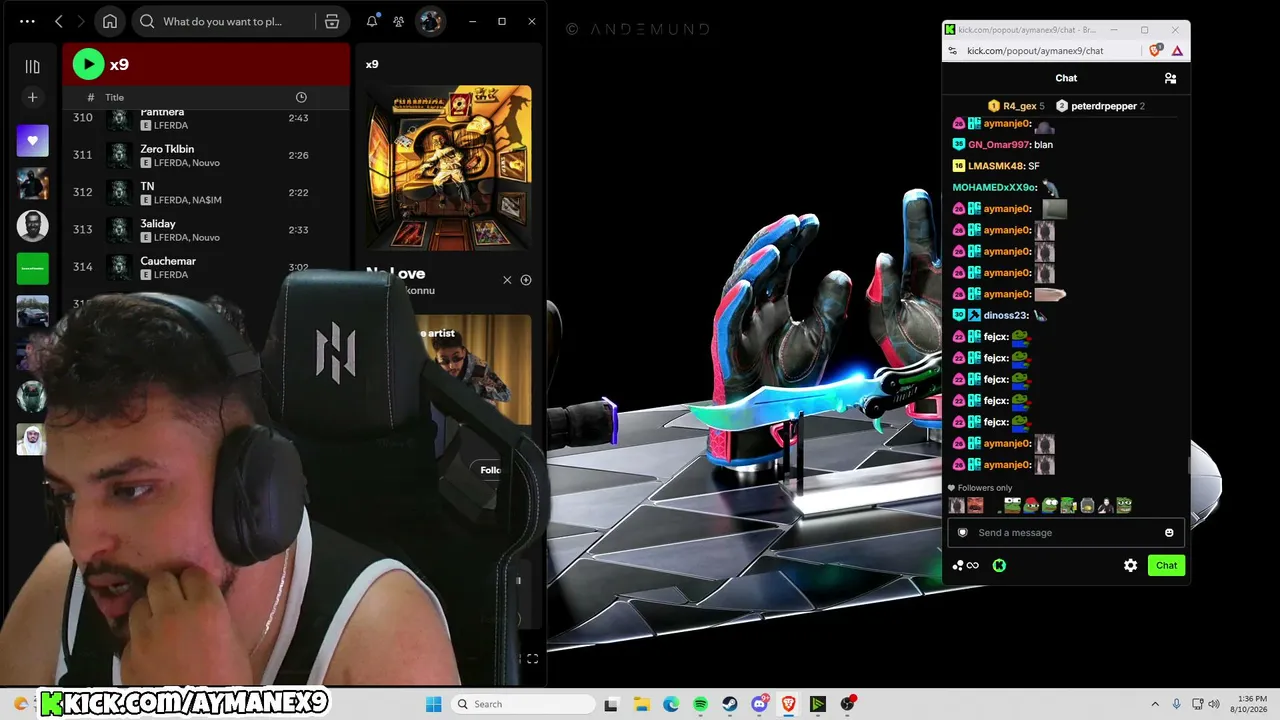This screenshot has width=1280, height=720.
Task: View site information in Kick popout address bar
Action: tap(953, 51)
